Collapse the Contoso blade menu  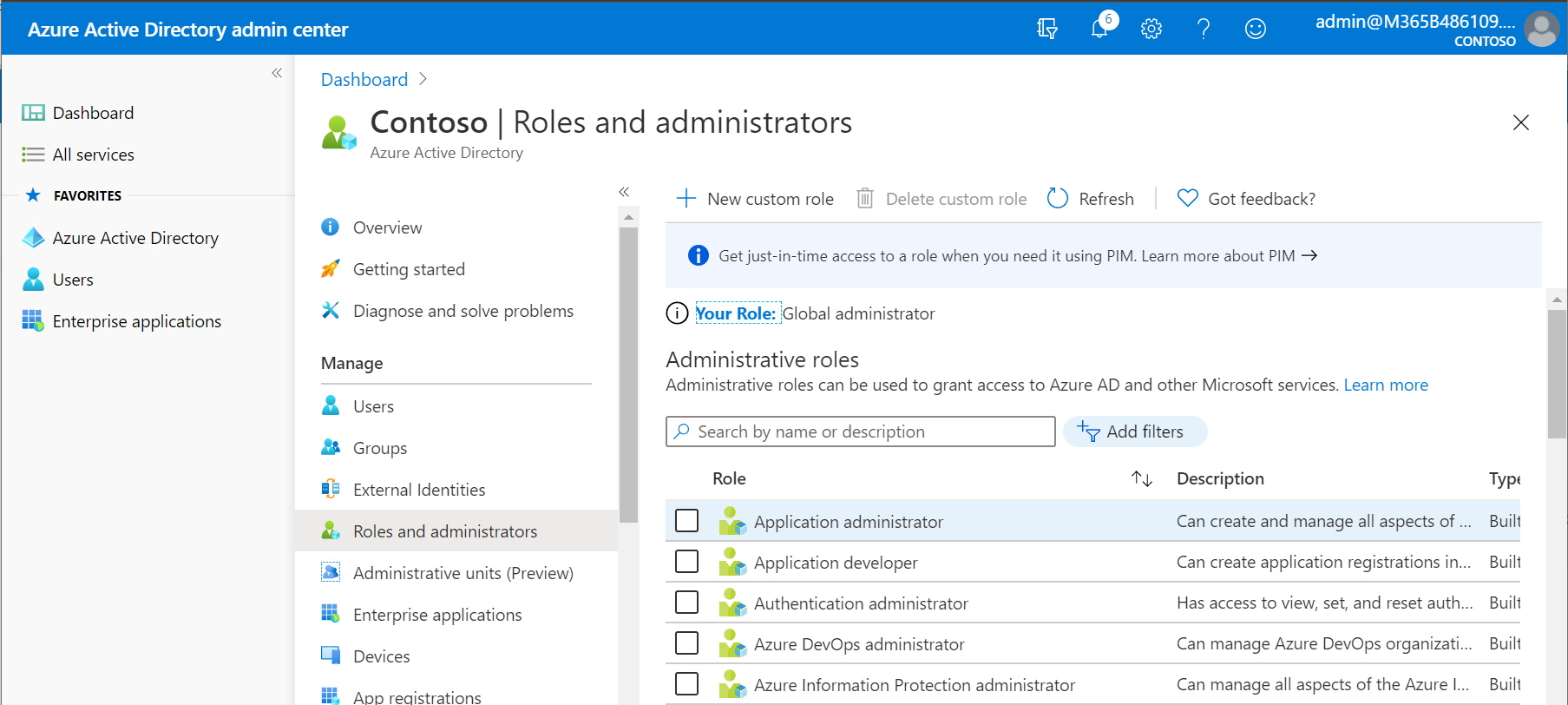tap(624, 192)
